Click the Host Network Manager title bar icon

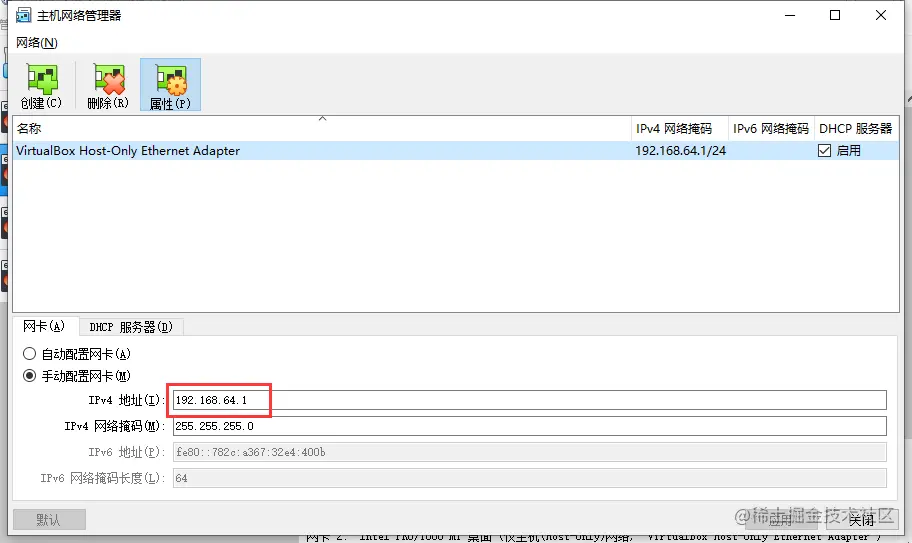[23, 15]
